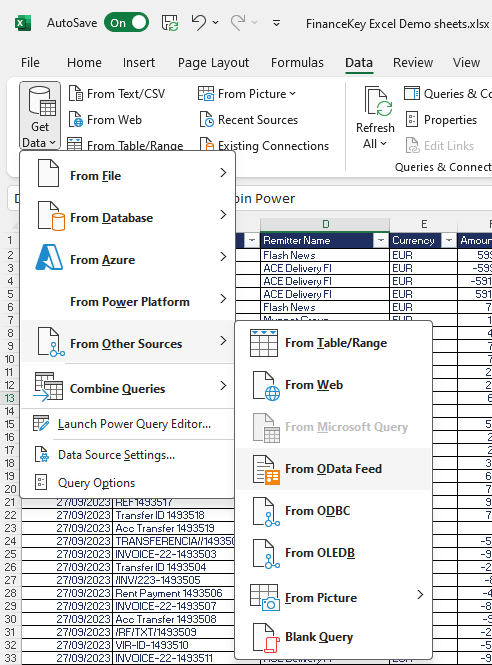This screenshot has height=665, width=492.
Task: Open the Currency column filter dropdown
Action: coord(448,240)
